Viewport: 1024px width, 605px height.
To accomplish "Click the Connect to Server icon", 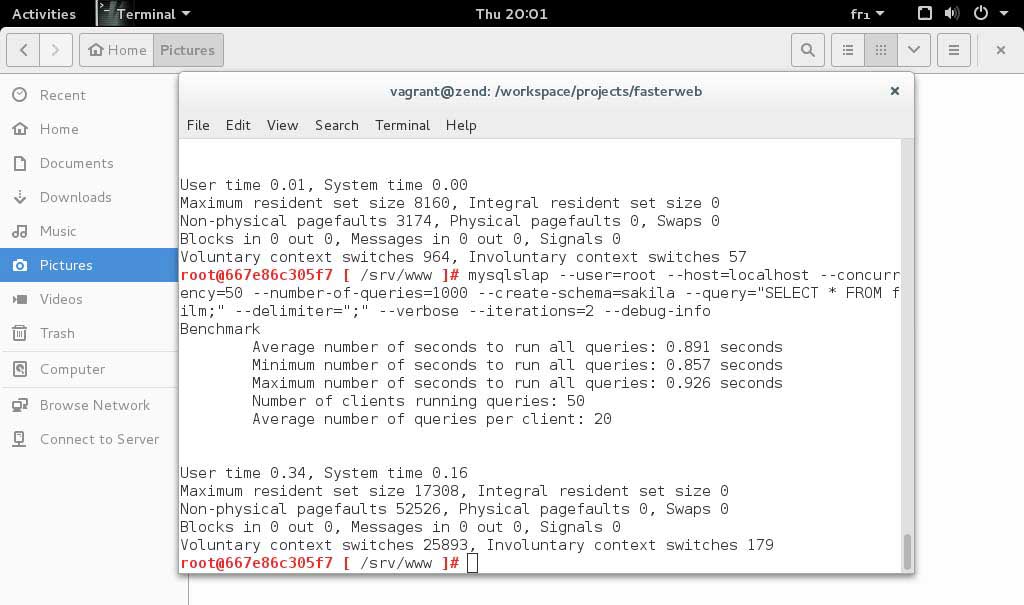I will click(20, 439).
